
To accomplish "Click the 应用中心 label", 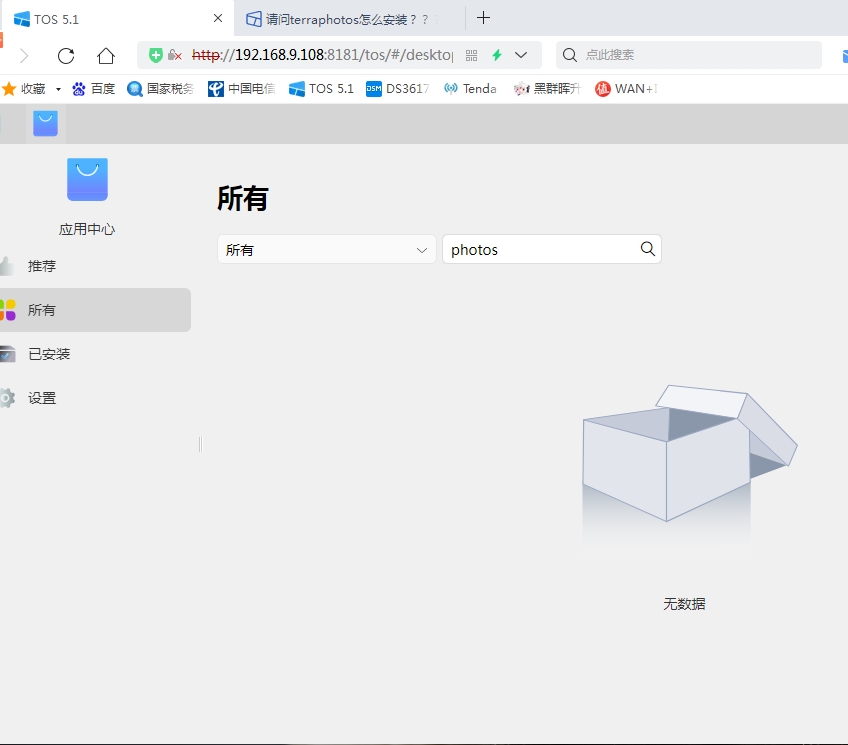I will click(x=87, y=229).
